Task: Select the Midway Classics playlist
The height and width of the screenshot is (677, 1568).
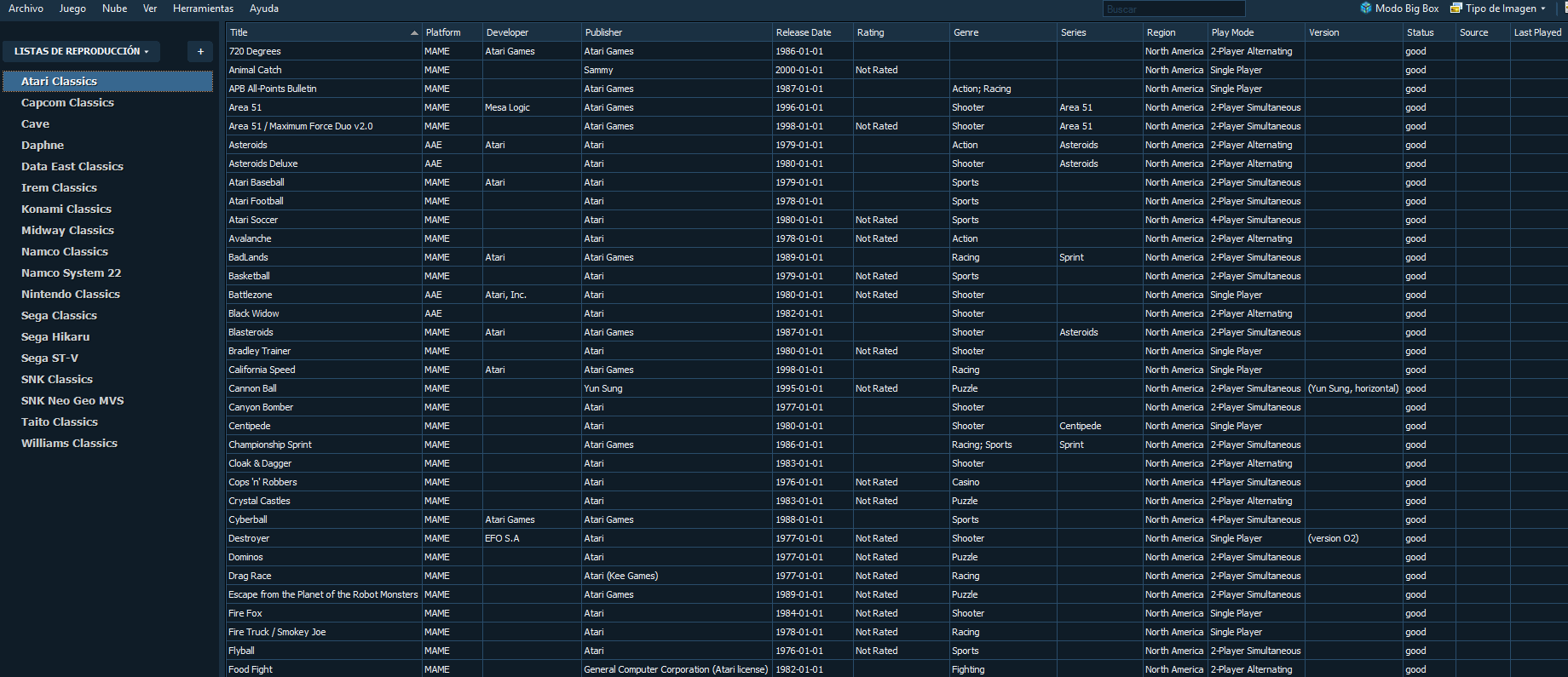Action: tap(67, 230)
